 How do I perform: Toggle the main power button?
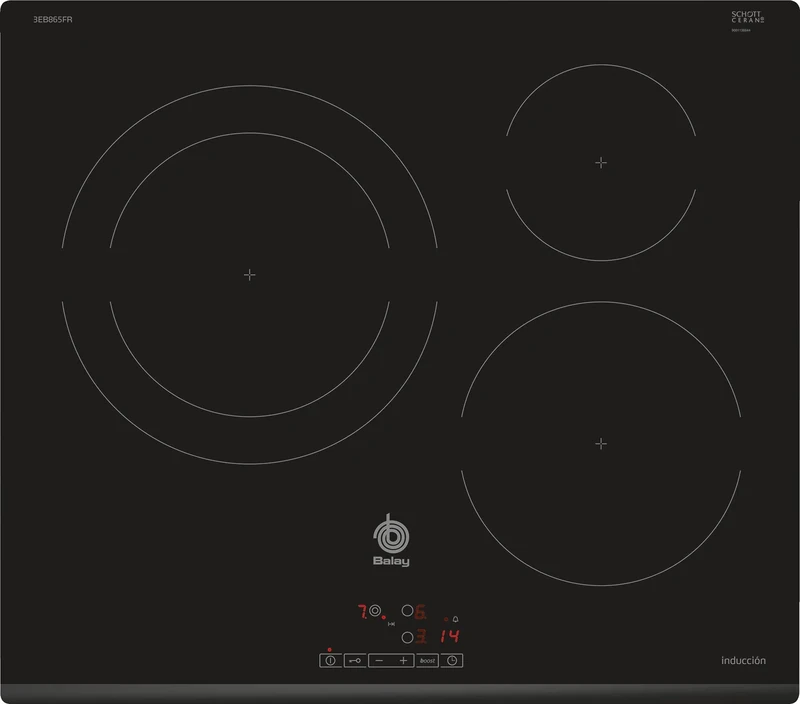click(329, 661)
